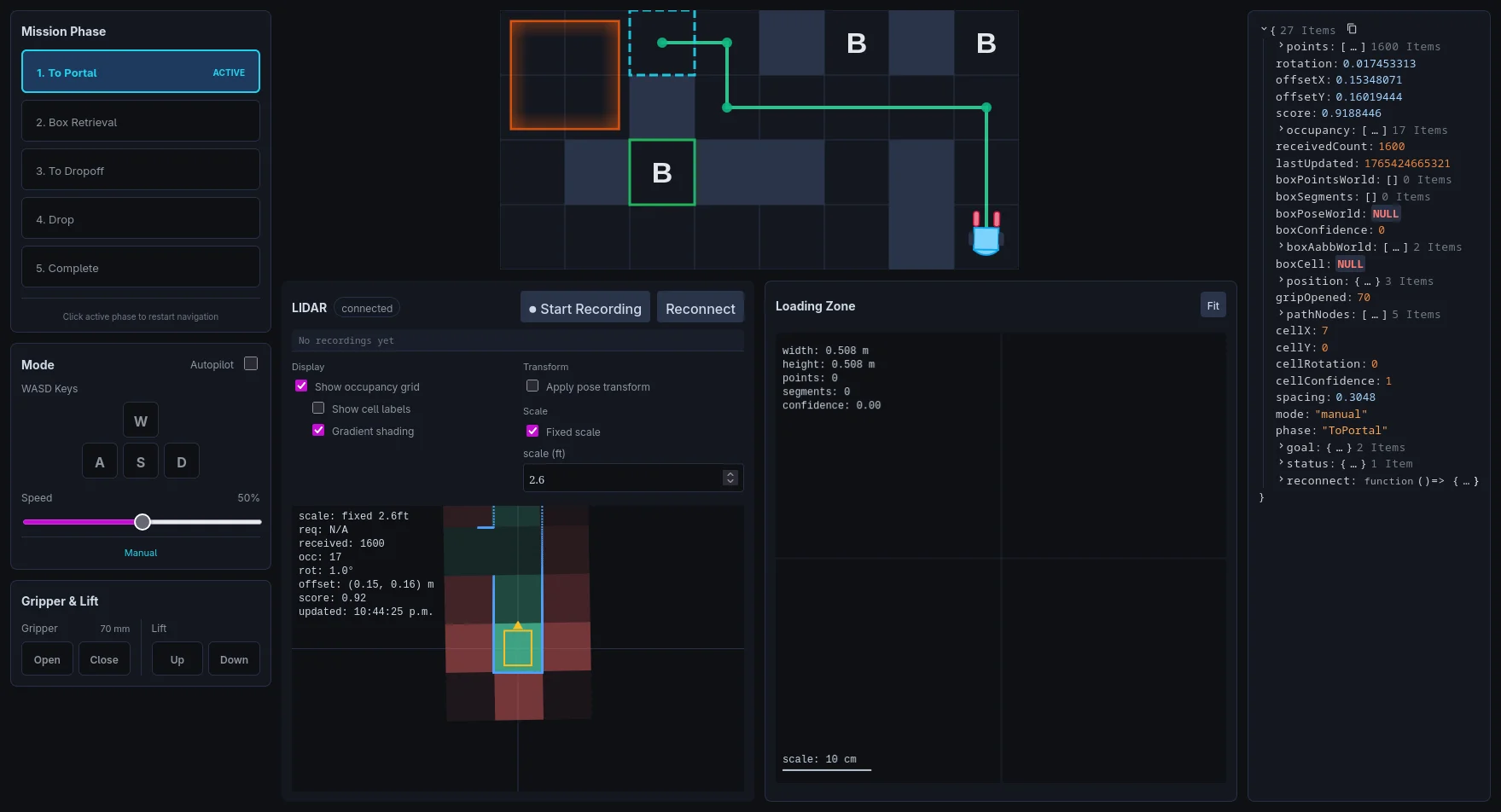Screen dimensions: 1501x812
Task: Click the Reconnect button
Action: tap(700, 308)
